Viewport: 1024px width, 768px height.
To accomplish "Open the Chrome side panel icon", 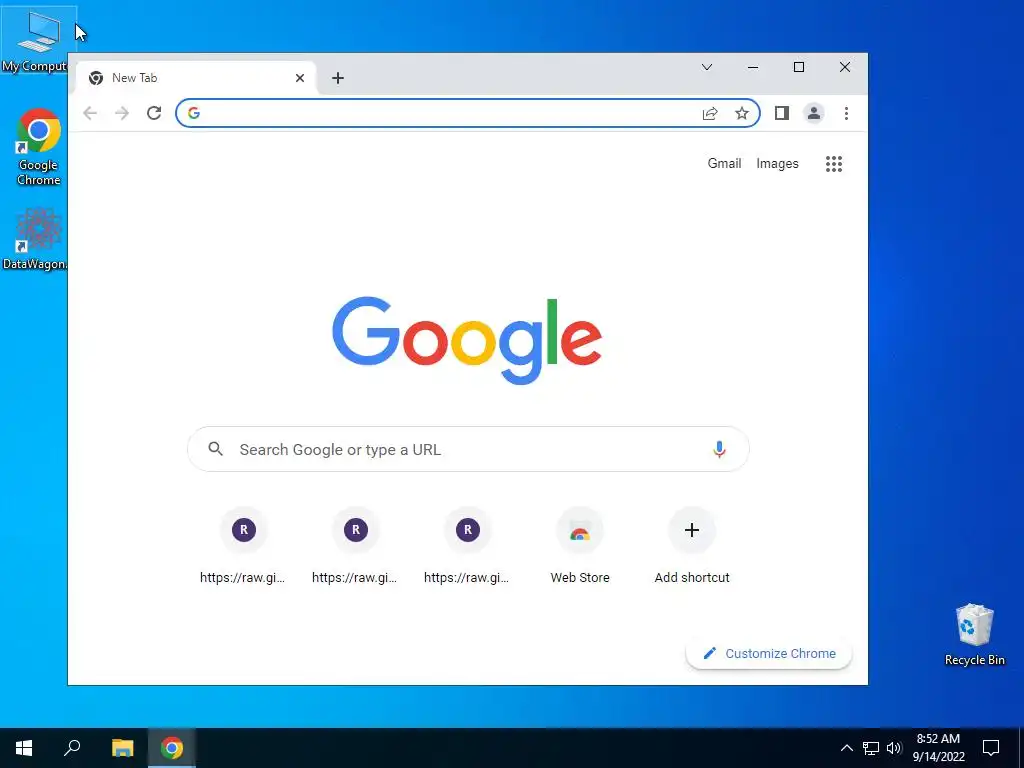I will pos(782,113).
